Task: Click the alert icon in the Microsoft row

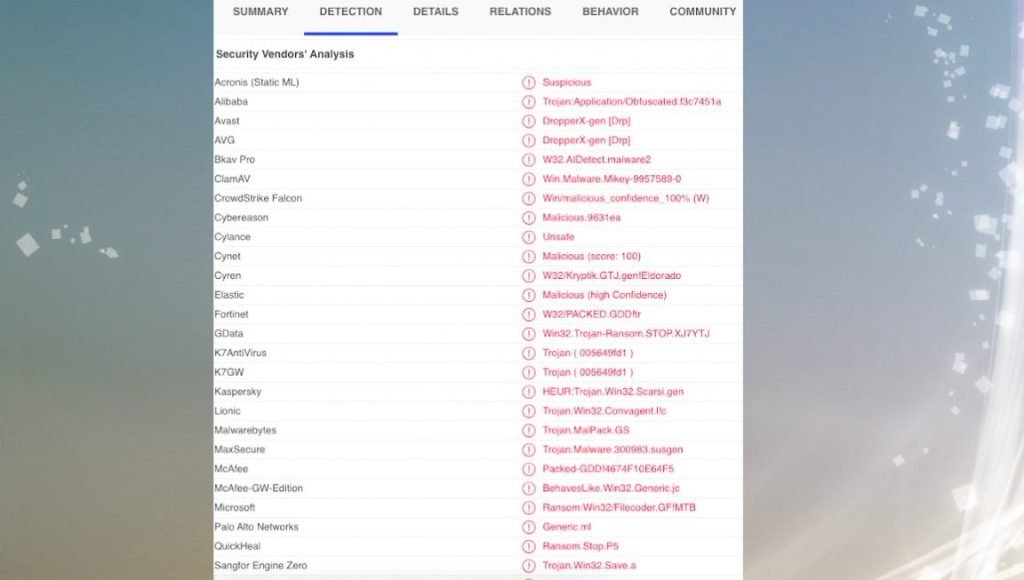Action: point(528,508)
